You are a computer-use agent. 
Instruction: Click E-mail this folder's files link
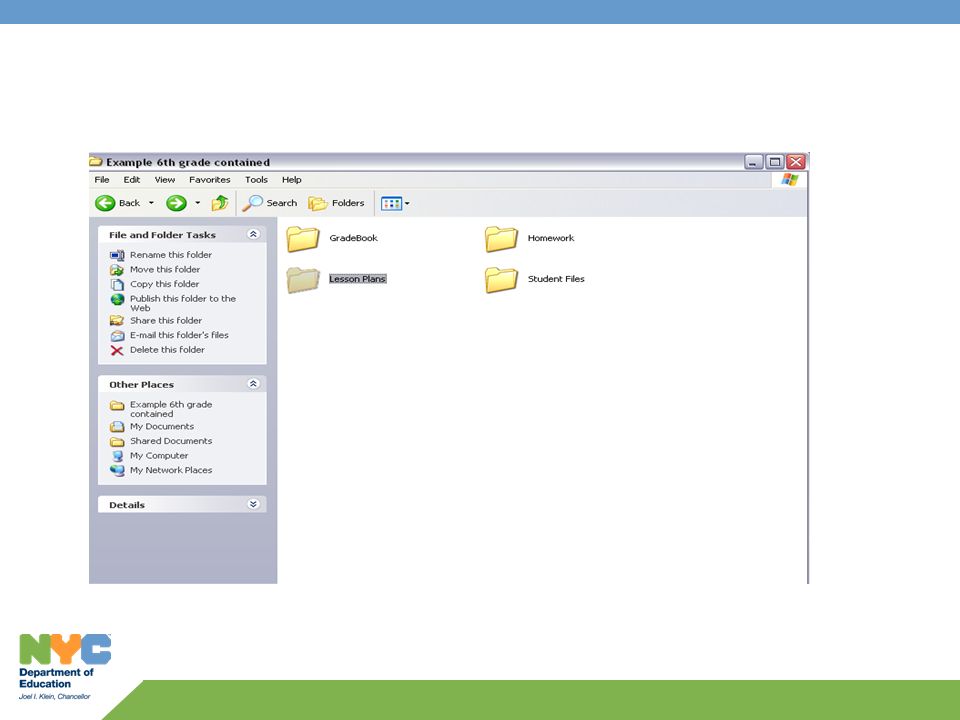179,335
